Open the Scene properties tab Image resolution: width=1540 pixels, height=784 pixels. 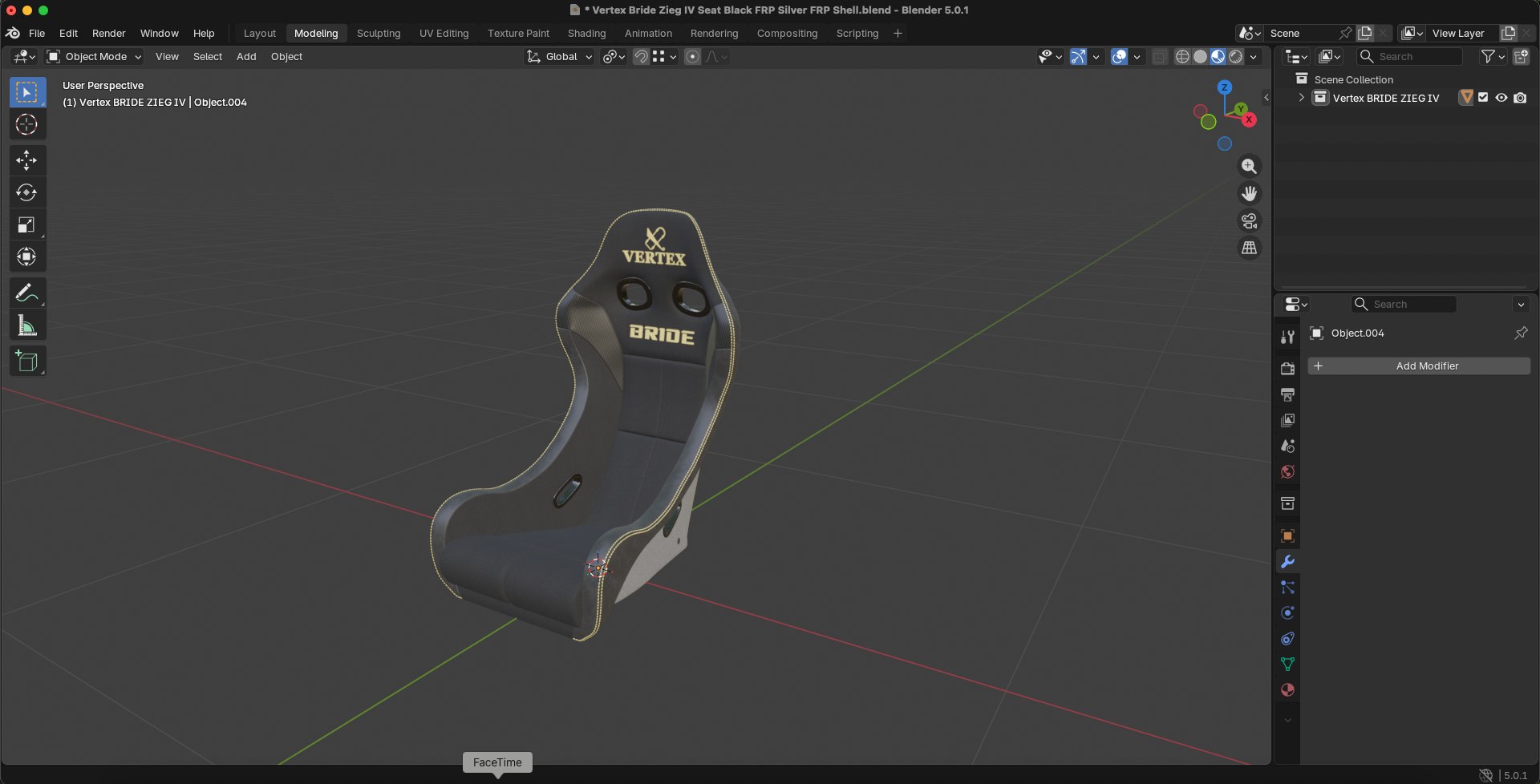coord(1287,446)
